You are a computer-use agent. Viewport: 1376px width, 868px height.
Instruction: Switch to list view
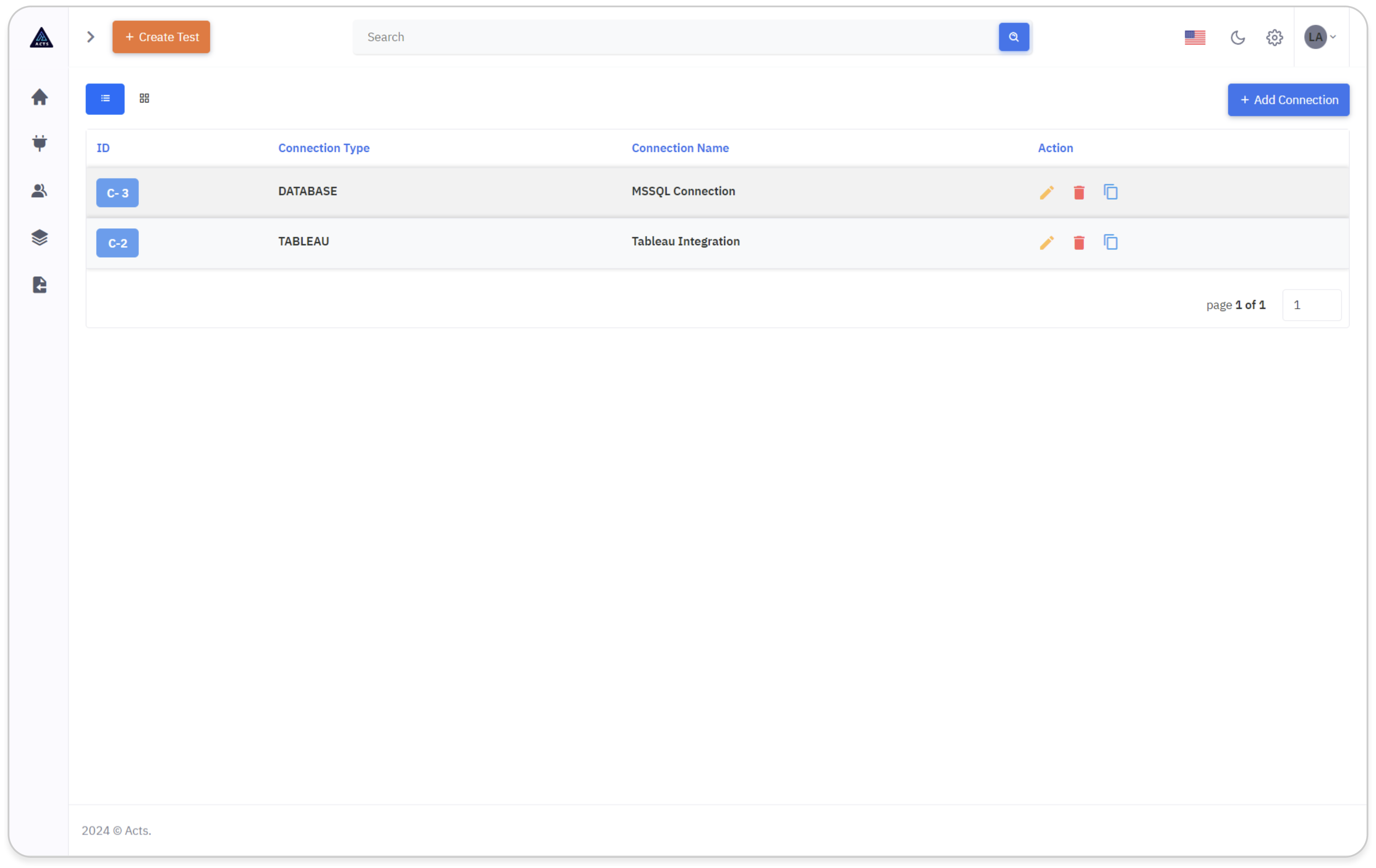(x=105, y=99)
